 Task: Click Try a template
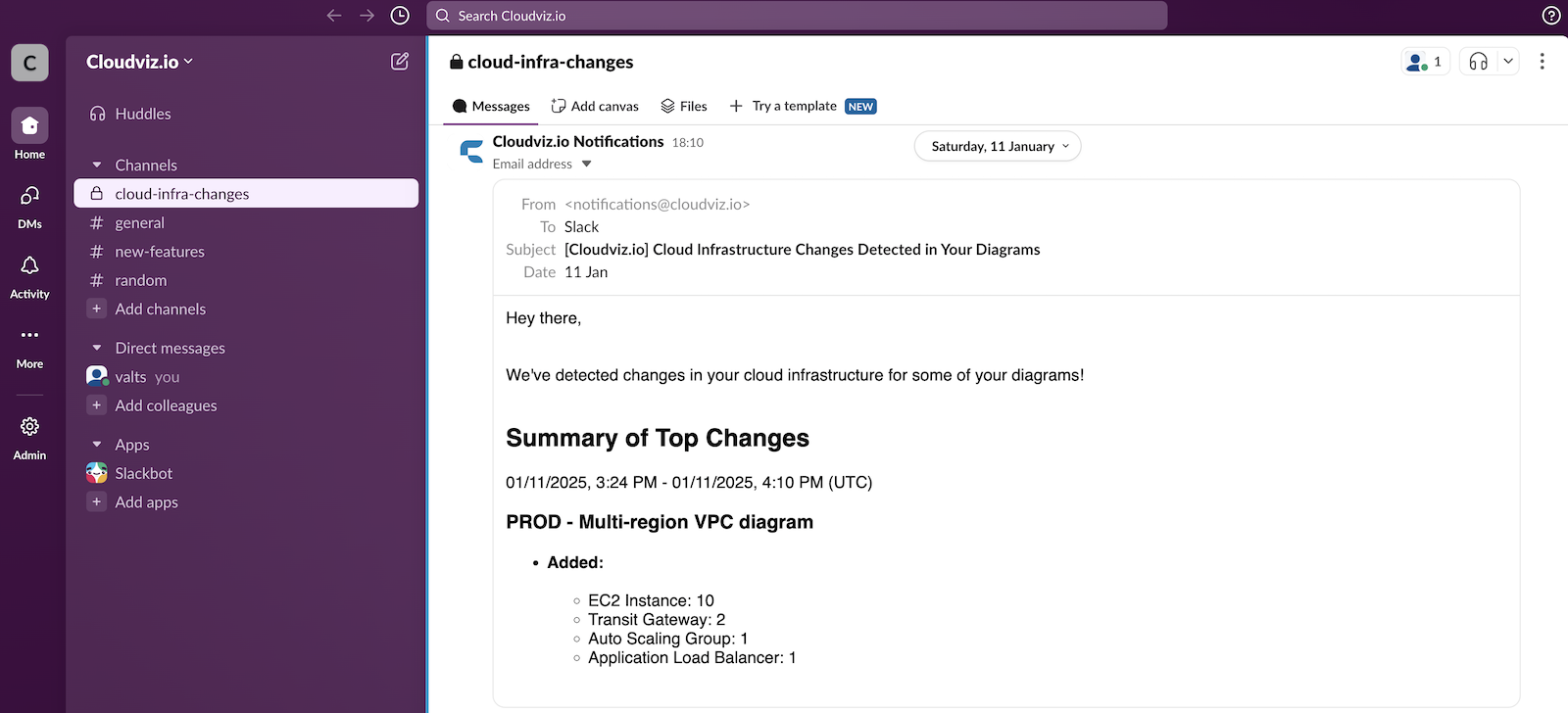[x=794, y=106]
